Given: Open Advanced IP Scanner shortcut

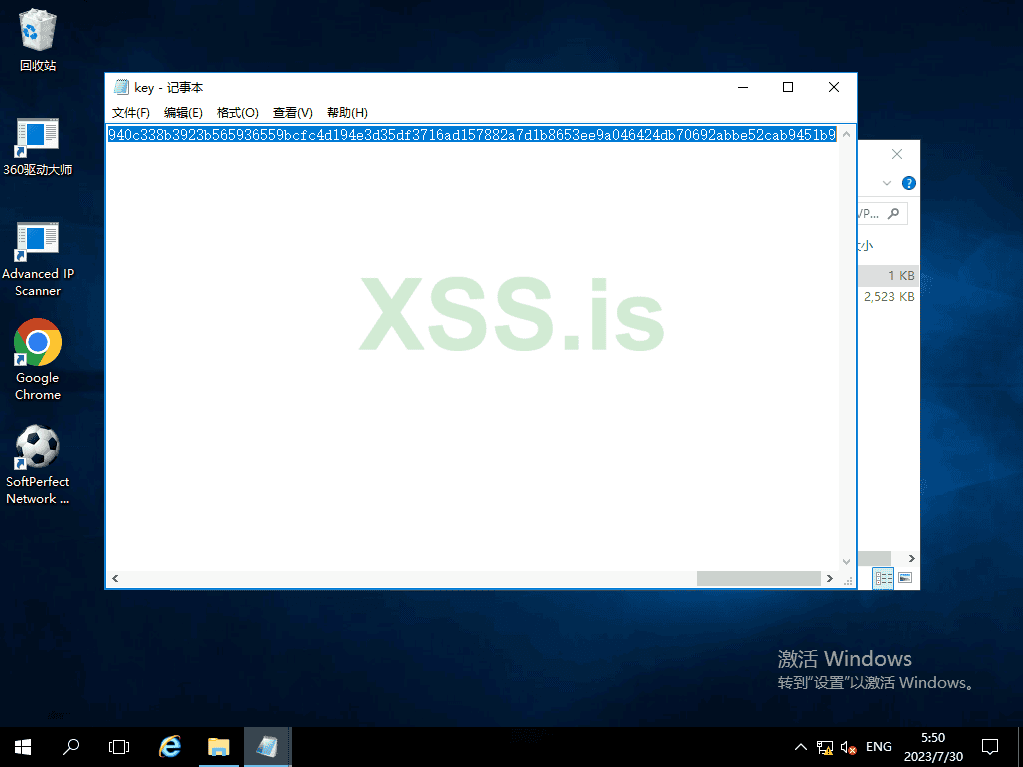Looking at the screenshot, I should coord(38,260).
